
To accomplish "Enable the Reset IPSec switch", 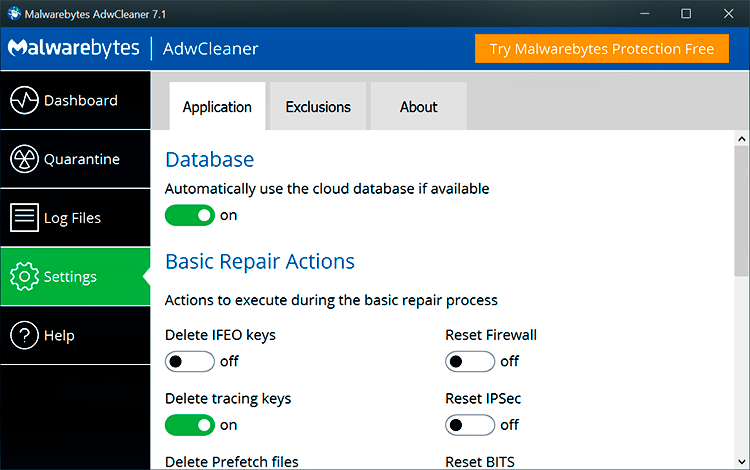I will click(470, 425).
